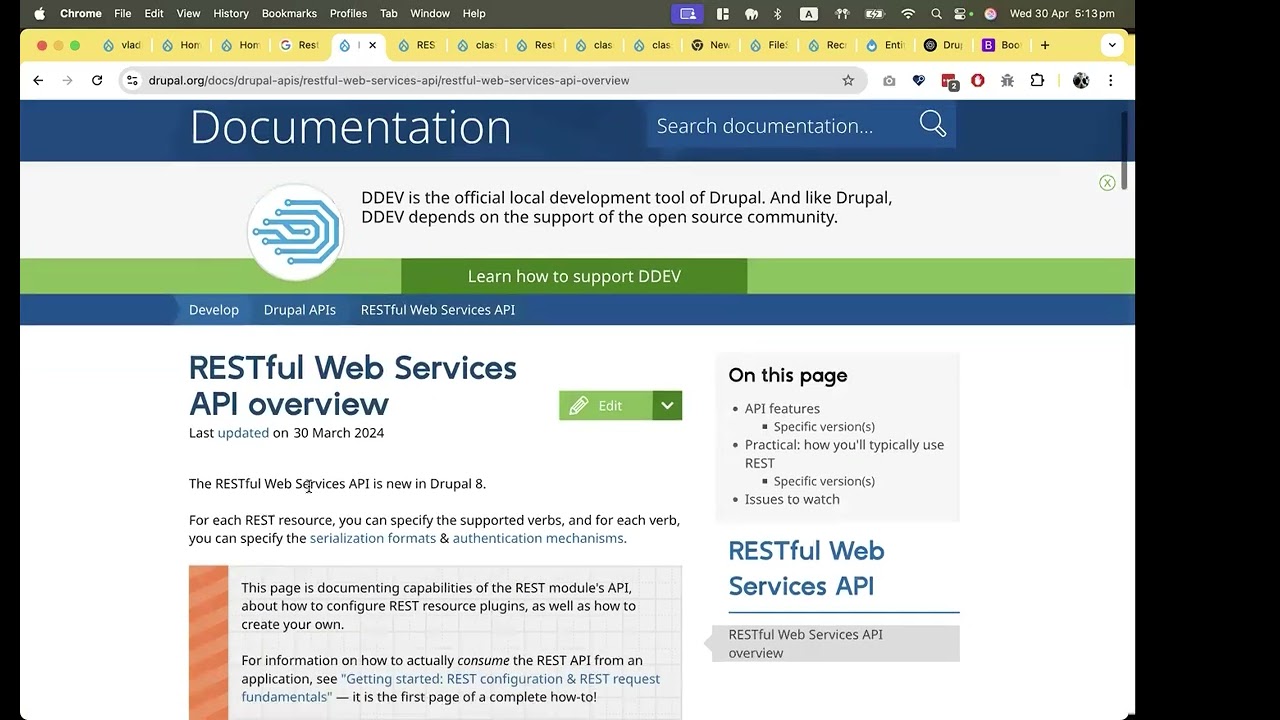Image resolution: width=1280 pixels, height=720 pixels.
Task: Click 'Learn how to support DDEV' button
Action: [x=574, y=276]
